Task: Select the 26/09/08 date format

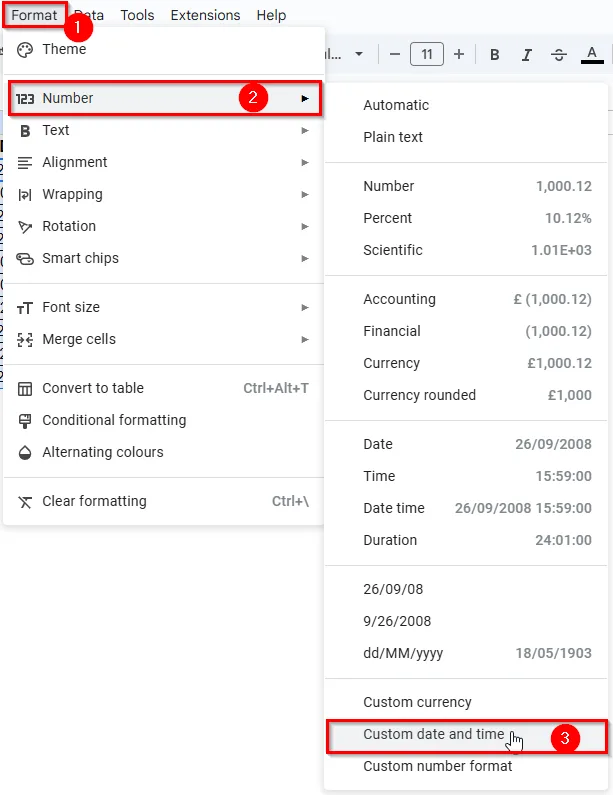Action: [x=466, y=590]
